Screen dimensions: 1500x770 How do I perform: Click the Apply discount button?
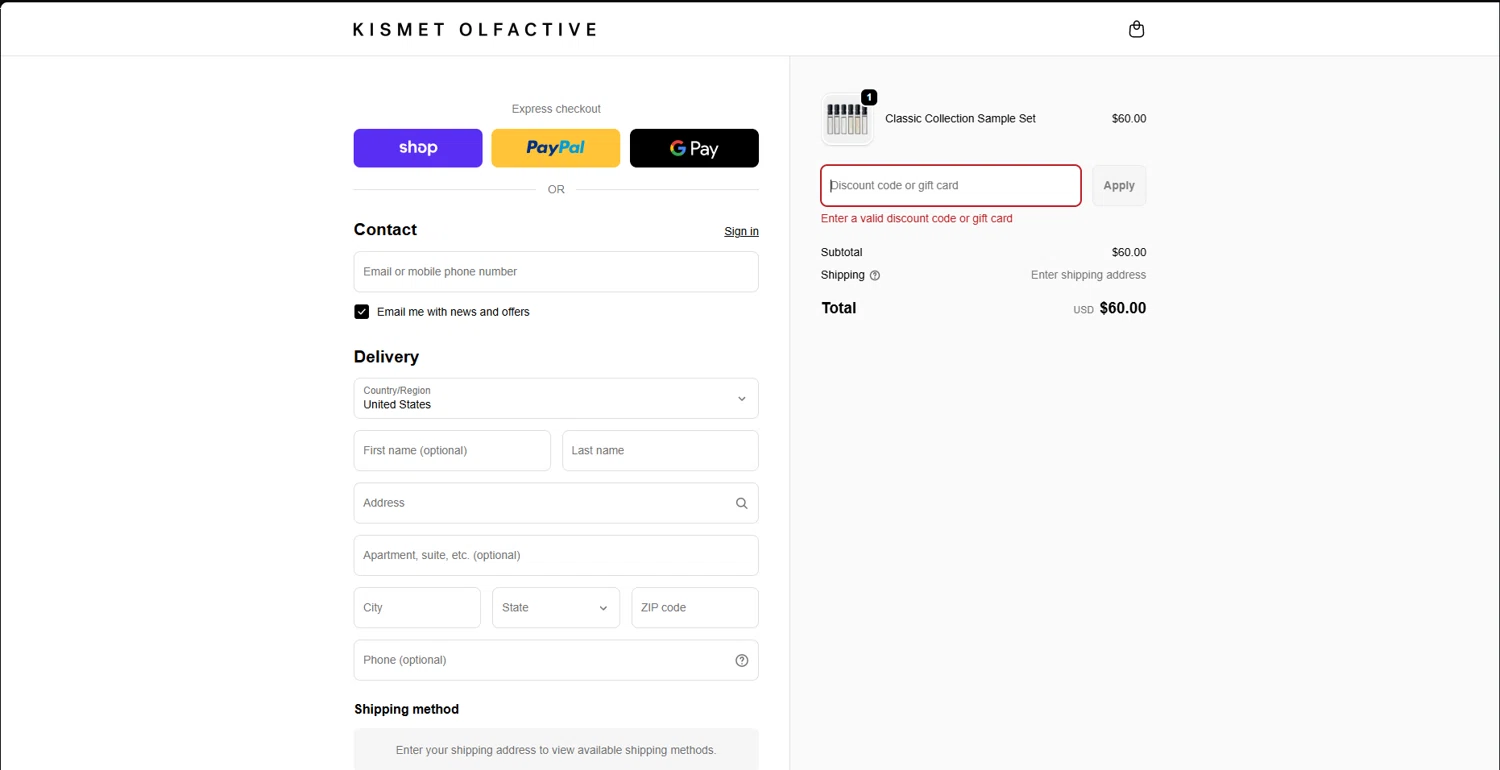click(x=1119, y=186)
